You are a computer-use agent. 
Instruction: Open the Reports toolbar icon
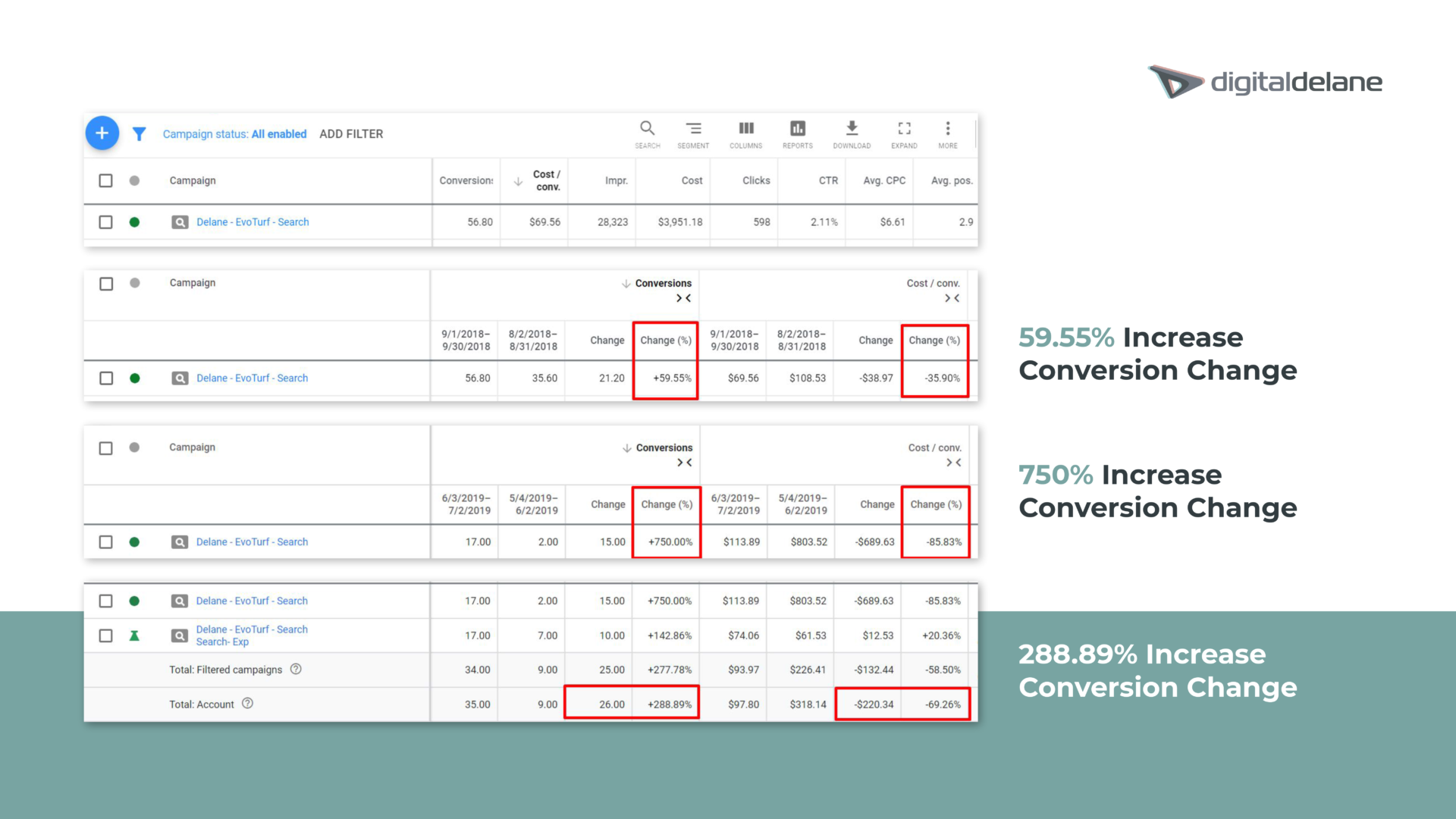click(798, 134)
